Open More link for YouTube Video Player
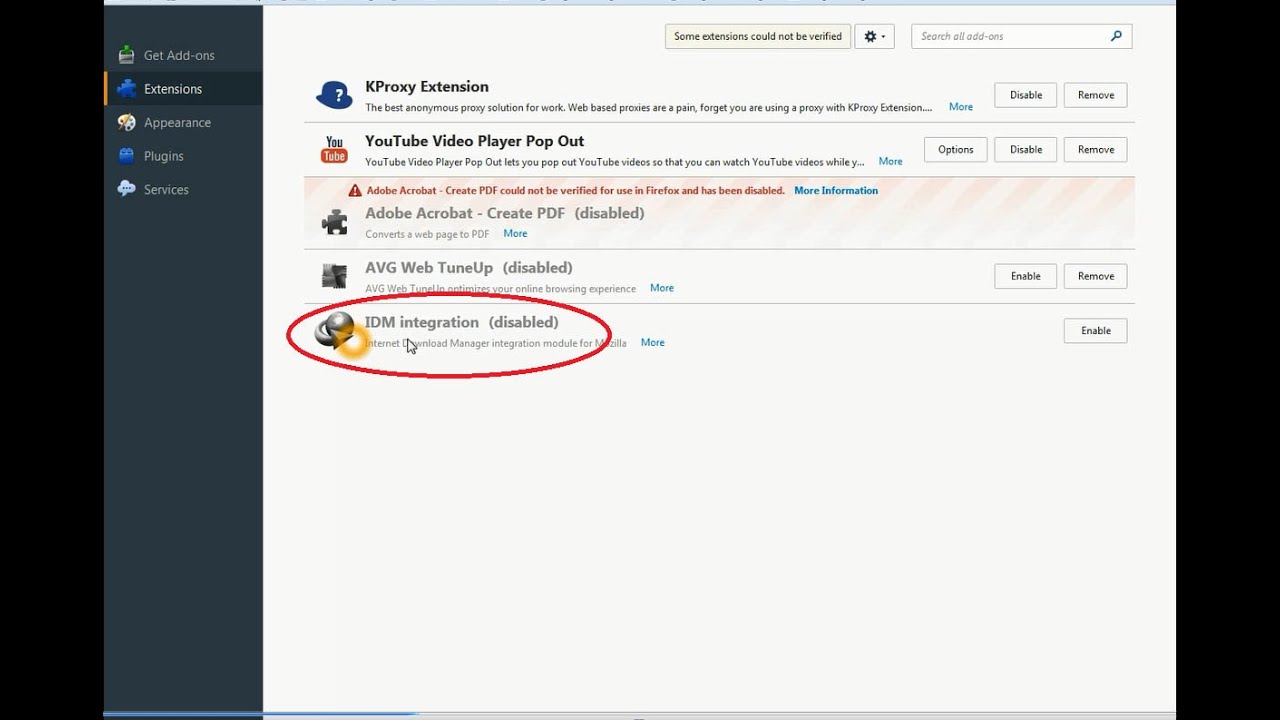This screenshot has height=720, width=1280. (890, 161)
